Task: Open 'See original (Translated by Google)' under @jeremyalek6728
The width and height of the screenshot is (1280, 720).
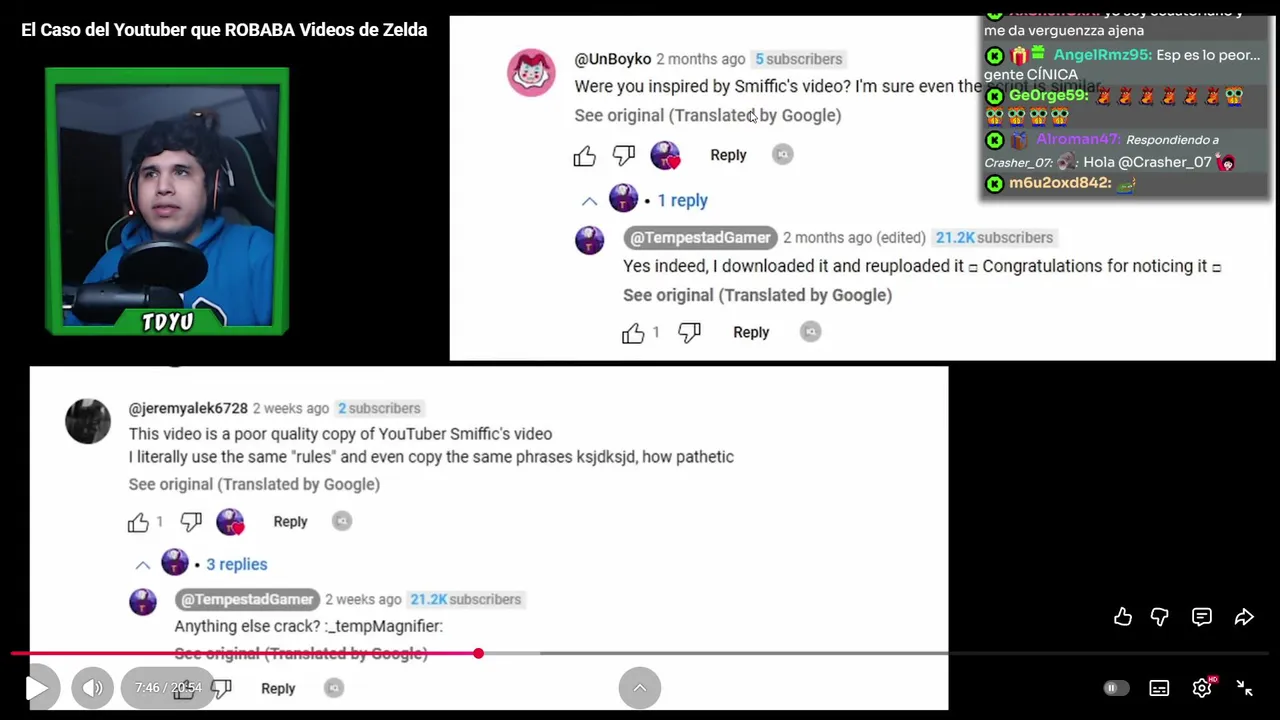Action: pyautogui.click(x=254, y=484)
